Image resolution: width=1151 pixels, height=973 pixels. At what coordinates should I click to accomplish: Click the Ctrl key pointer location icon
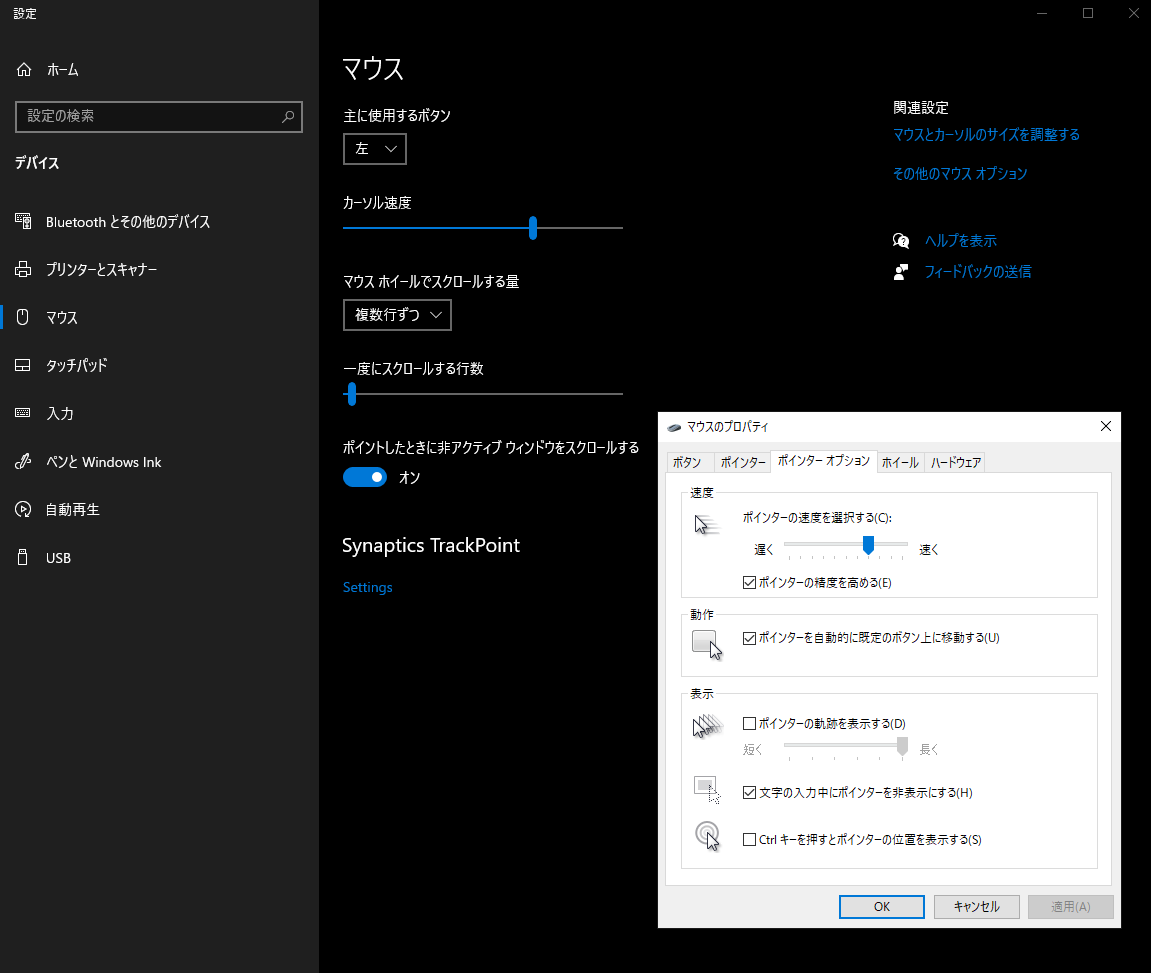(x=707, y=835)
